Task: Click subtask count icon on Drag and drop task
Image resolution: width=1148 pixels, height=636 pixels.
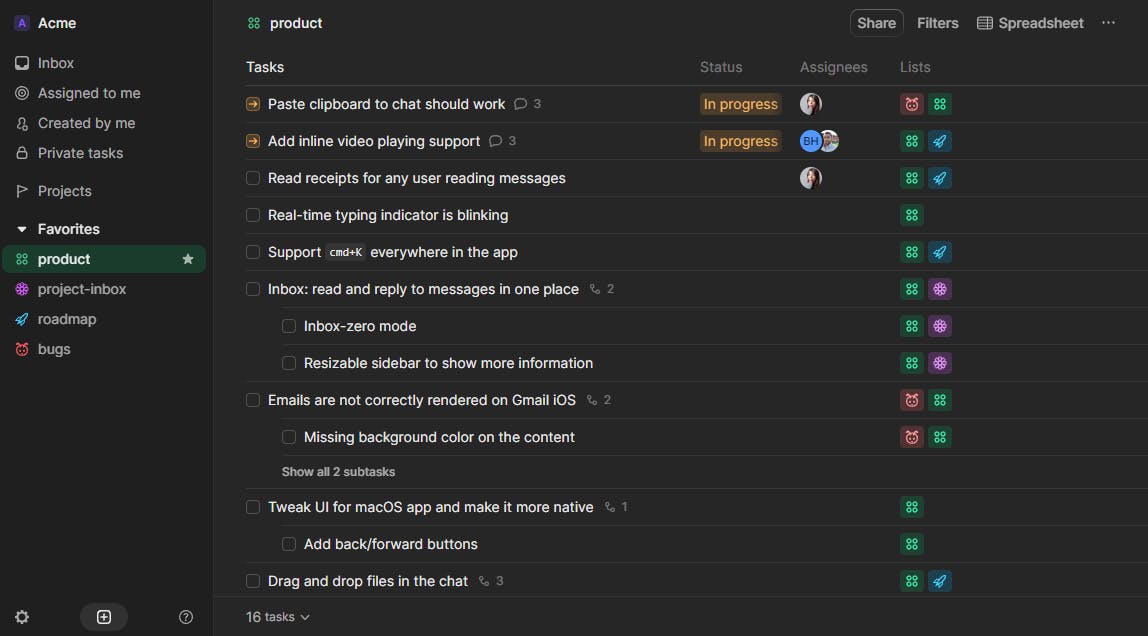Action: pyautogui.click(x=485, y=581)
